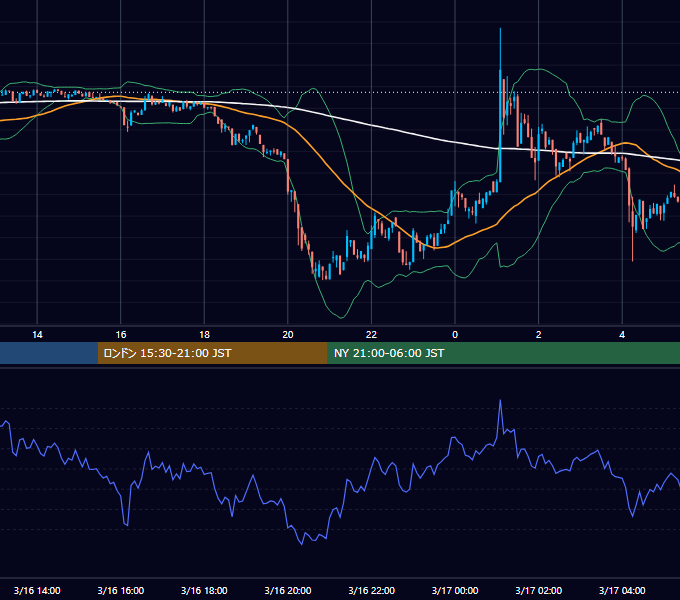Click the 3/16 18:00 date label
680x600 pixels.
pos(204,590)
